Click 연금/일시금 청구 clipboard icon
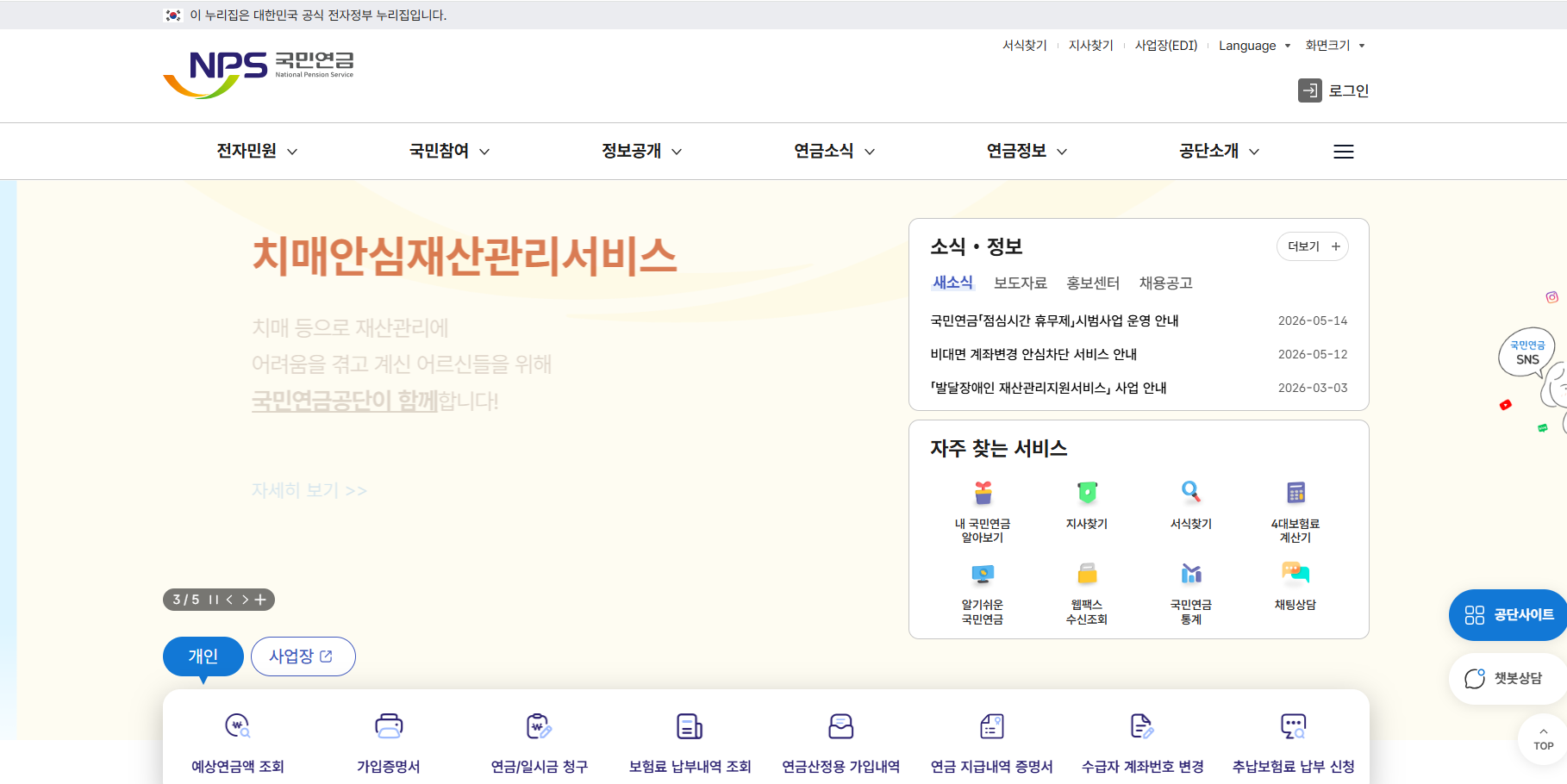The width and height of the screenshot is (1567, 784). pos(540,726)
